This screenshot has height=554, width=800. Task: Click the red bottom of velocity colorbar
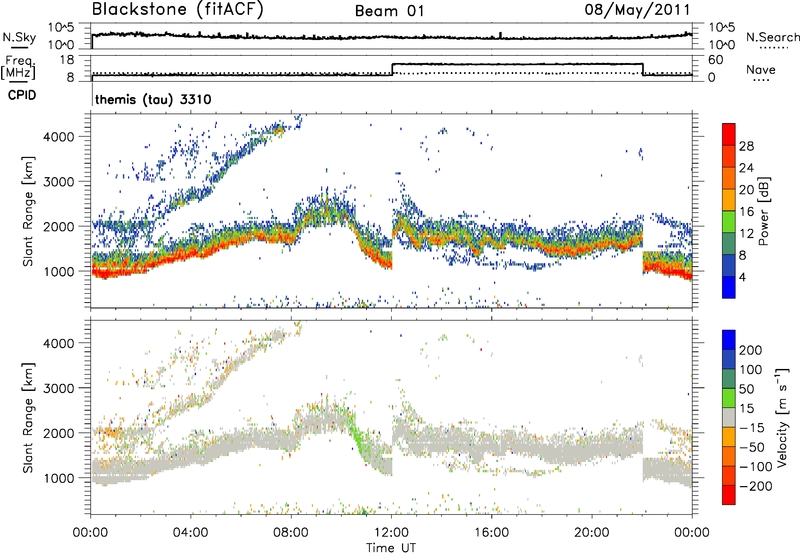(729, 495)
